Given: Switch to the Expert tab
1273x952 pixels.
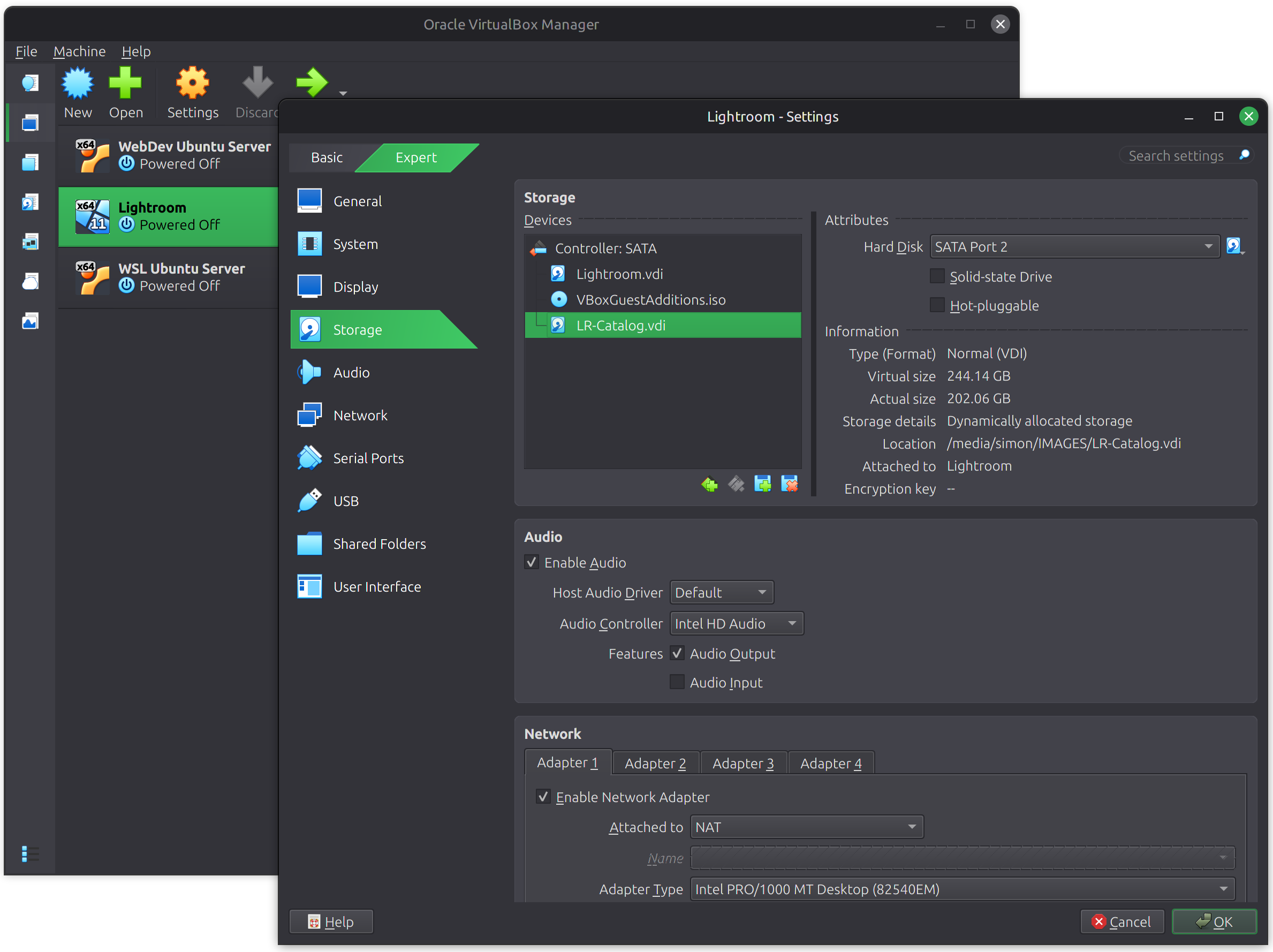Looking at the screenshot, I should coord(416,158).
